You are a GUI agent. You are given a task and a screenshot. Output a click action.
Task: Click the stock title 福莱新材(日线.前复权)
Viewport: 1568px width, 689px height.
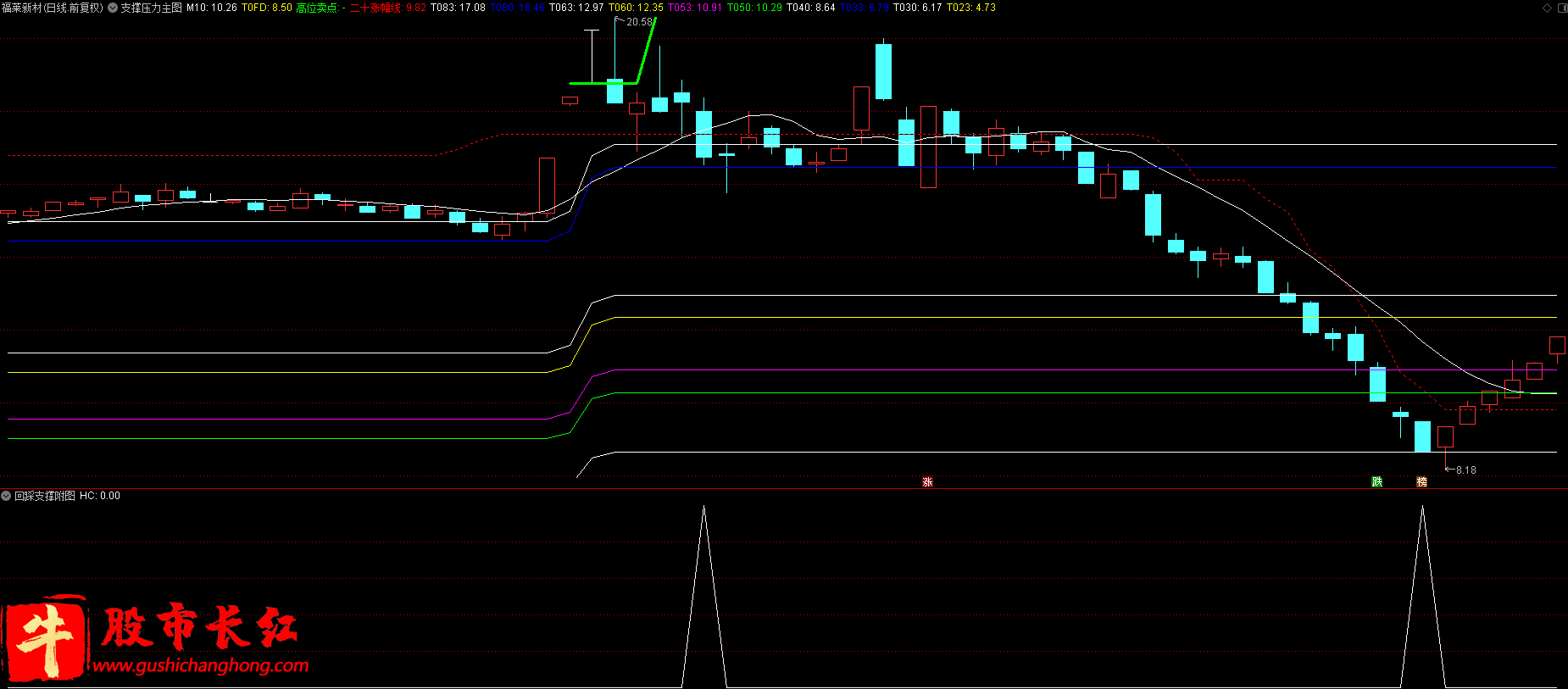pos(52,8)
